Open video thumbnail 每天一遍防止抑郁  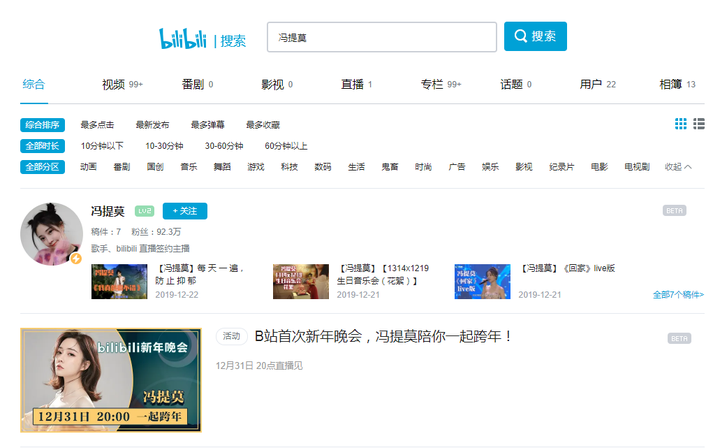pos(119,281)
